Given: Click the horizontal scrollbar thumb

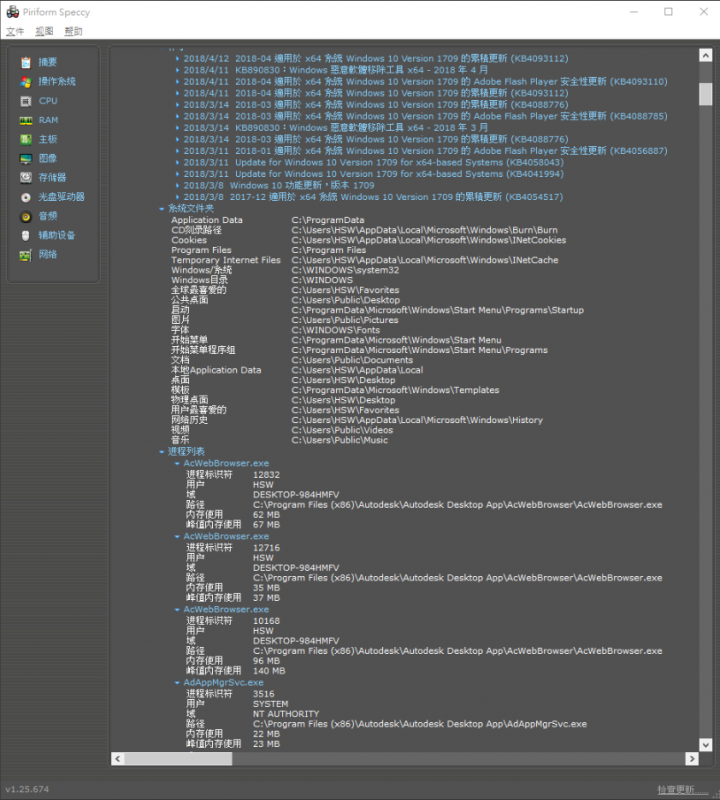Looking at the screenshot, I should 179,759.
